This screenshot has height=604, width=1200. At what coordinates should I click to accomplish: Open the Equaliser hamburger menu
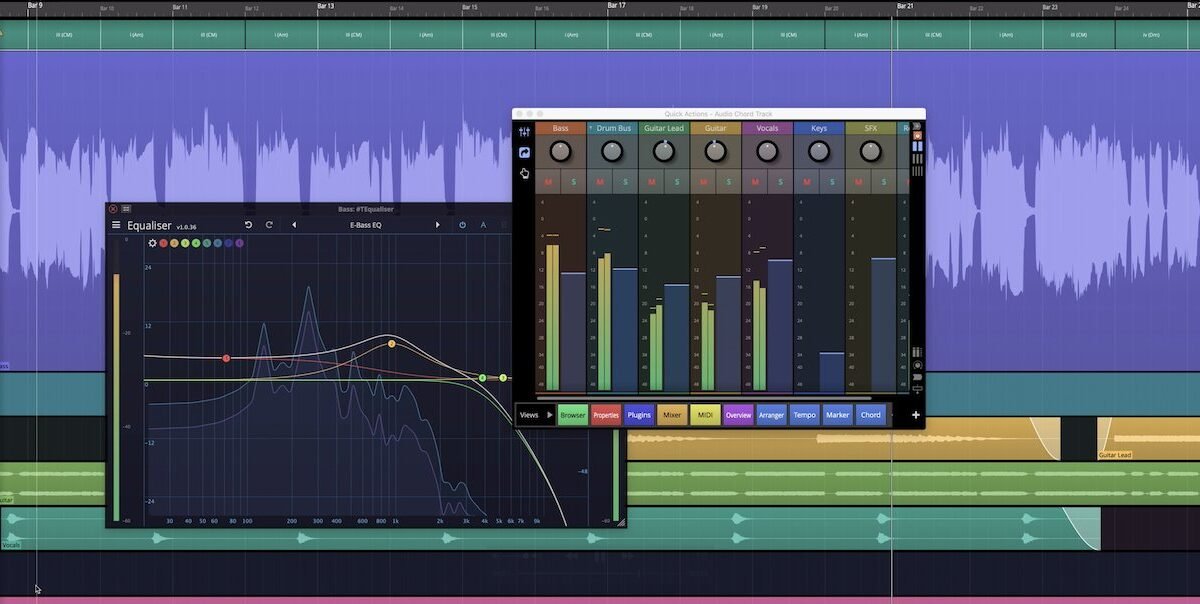point(116,225)
